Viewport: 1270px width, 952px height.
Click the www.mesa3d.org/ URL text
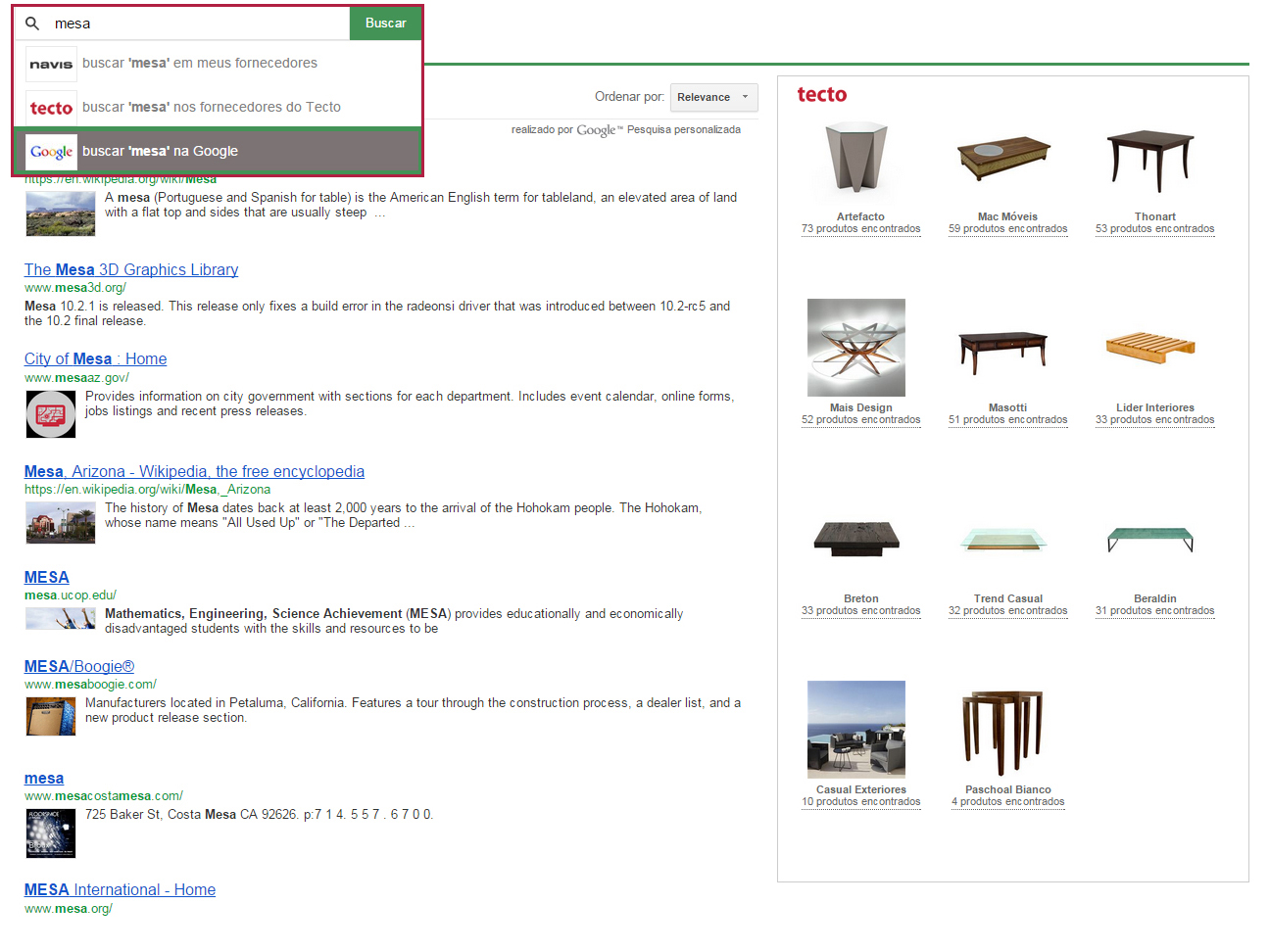tap(75, 288)
